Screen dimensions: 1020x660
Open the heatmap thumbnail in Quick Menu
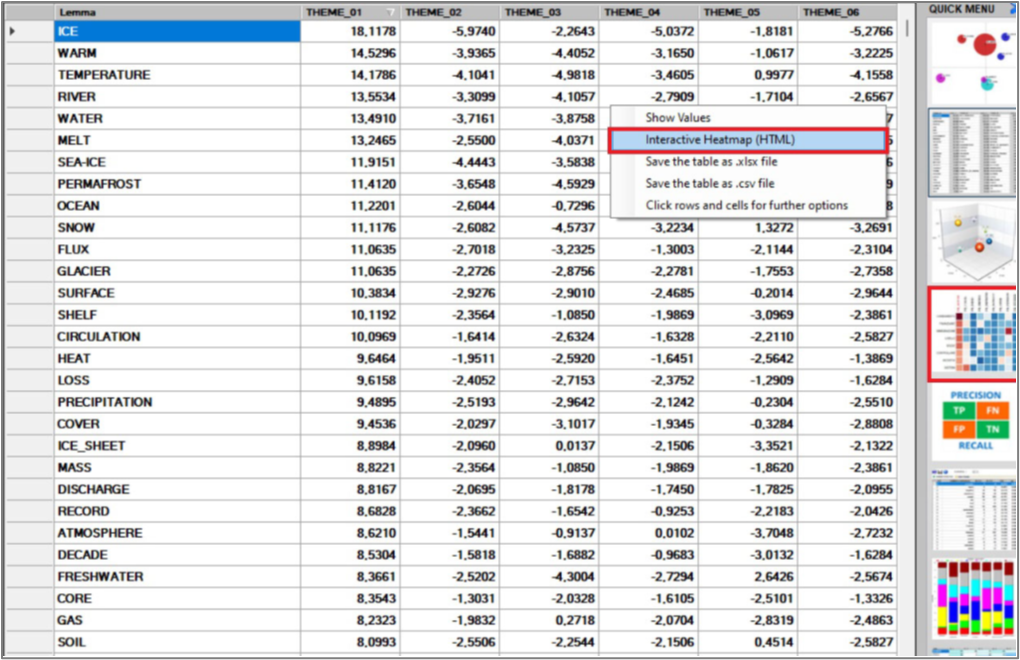972,334
